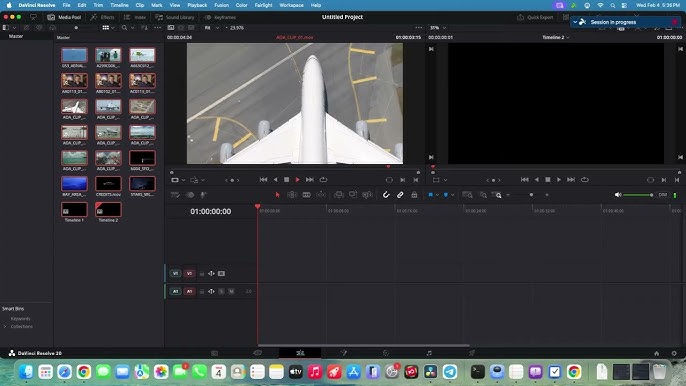Mute audio using the speaker icon

[x=618, y=195]
